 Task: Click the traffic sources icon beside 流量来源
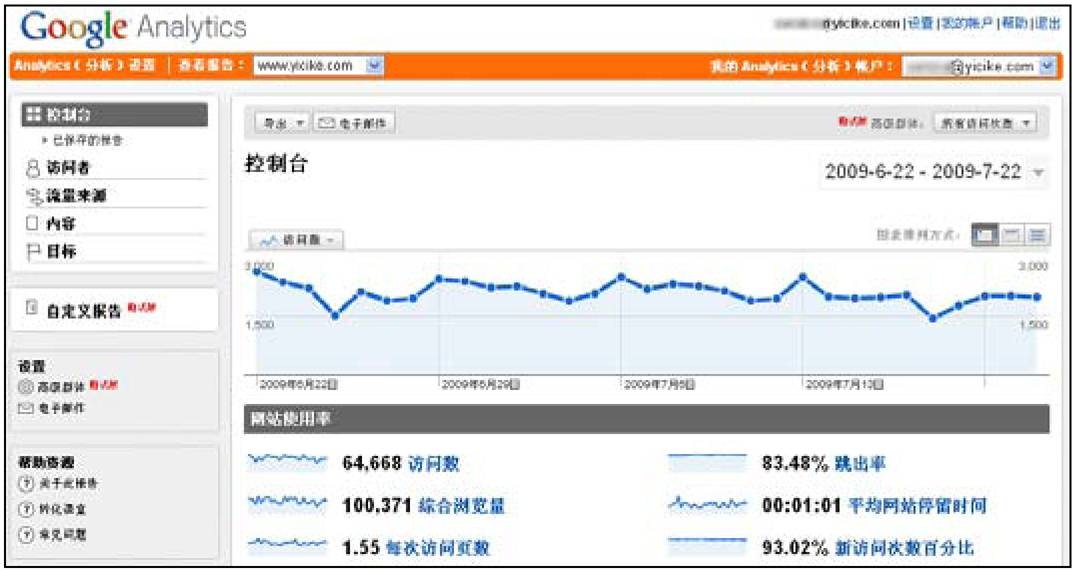tap(32, 196)
